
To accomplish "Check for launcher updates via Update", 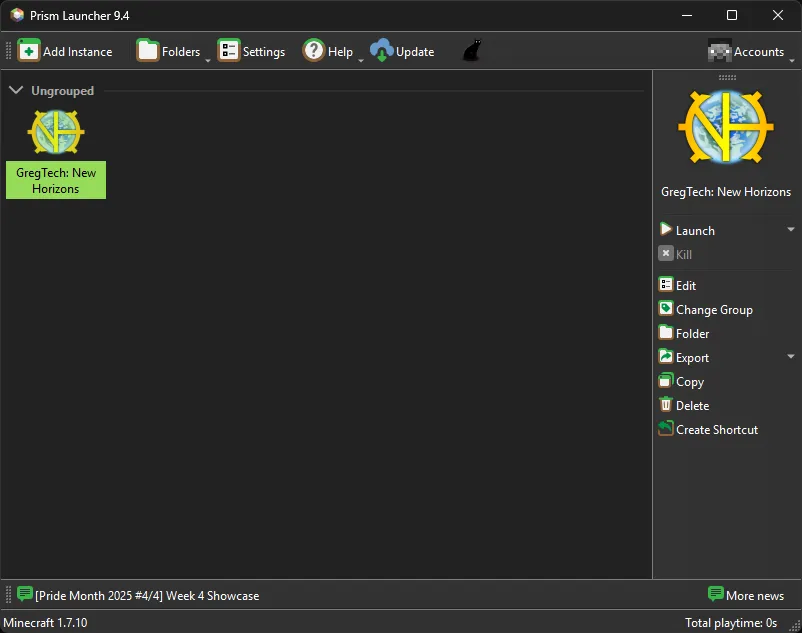I will (x=403, y=50).
